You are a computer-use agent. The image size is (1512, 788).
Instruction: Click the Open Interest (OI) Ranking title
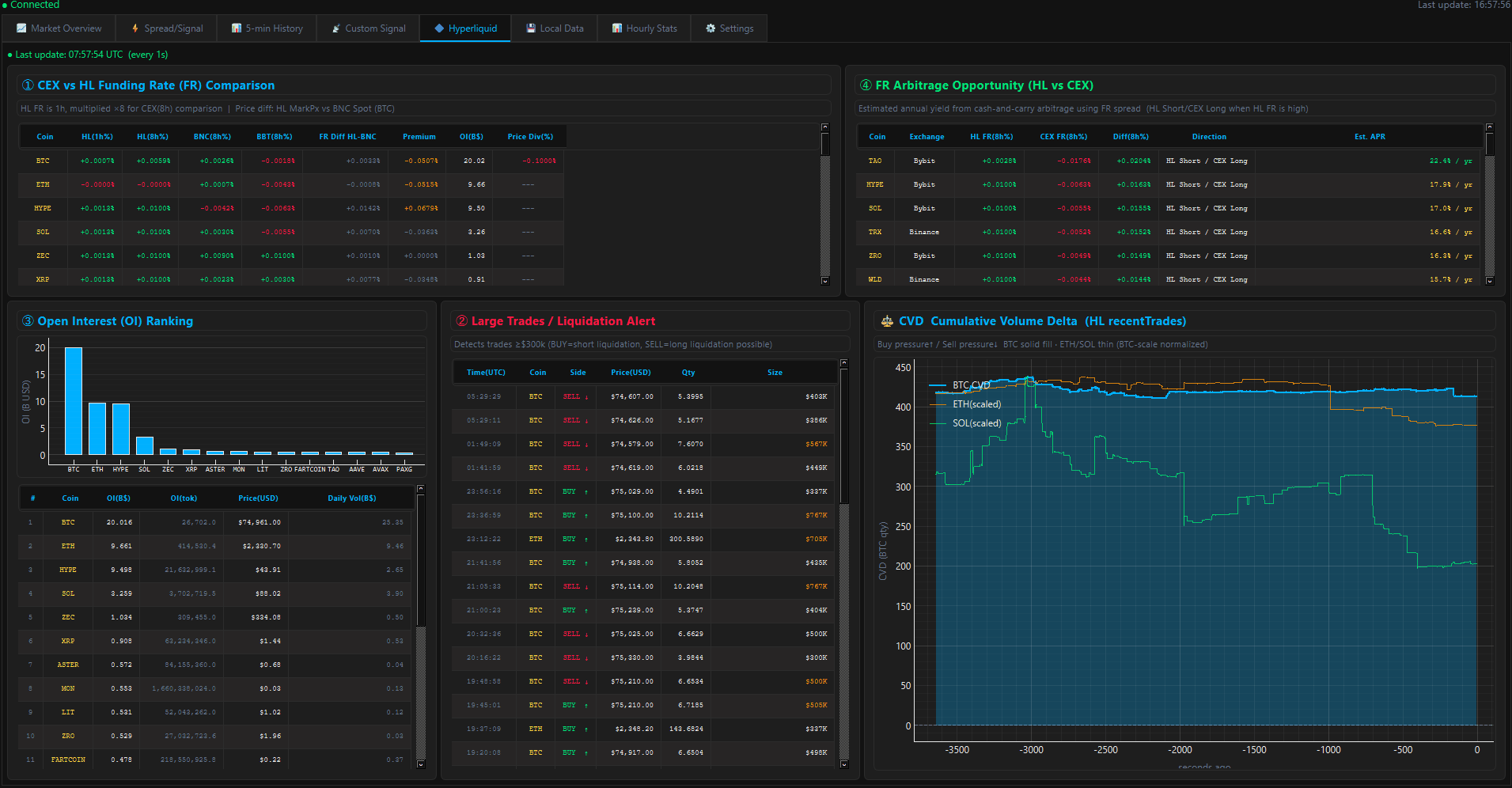click(x=108, y=321)
